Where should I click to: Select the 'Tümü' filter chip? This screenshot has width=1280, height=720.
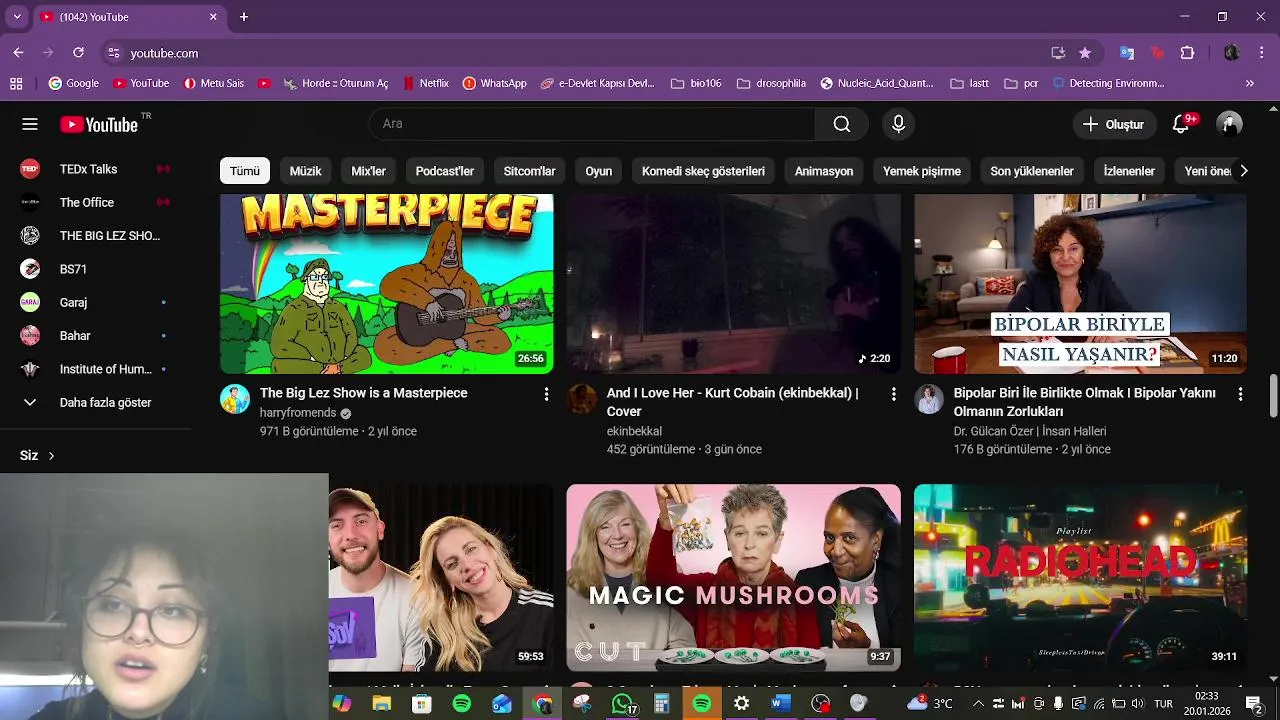pyautogui.click(x=245, y=171)
